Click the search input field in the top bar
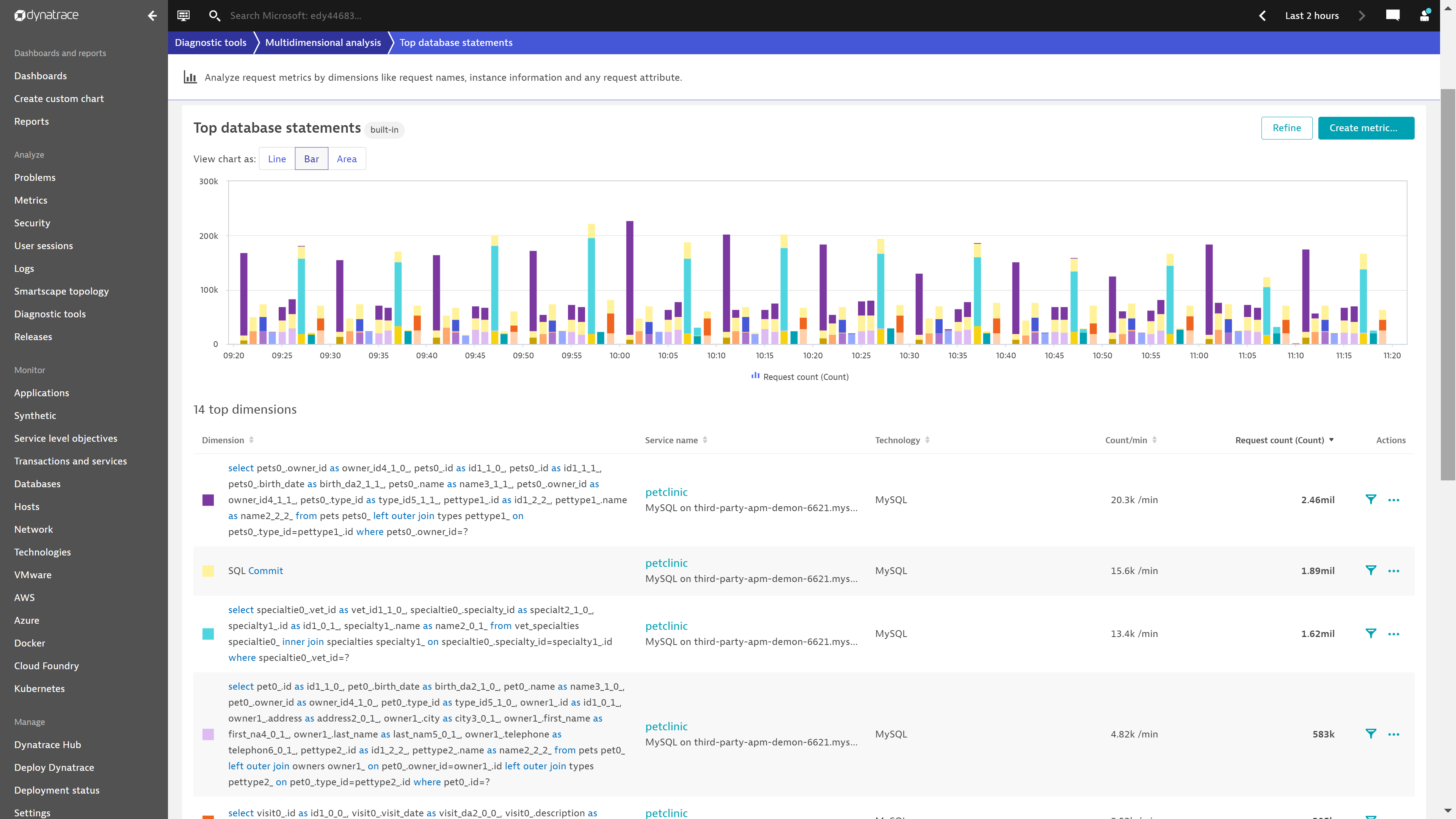The height and width of the screenshot is (819, 1456). [395, 16]
